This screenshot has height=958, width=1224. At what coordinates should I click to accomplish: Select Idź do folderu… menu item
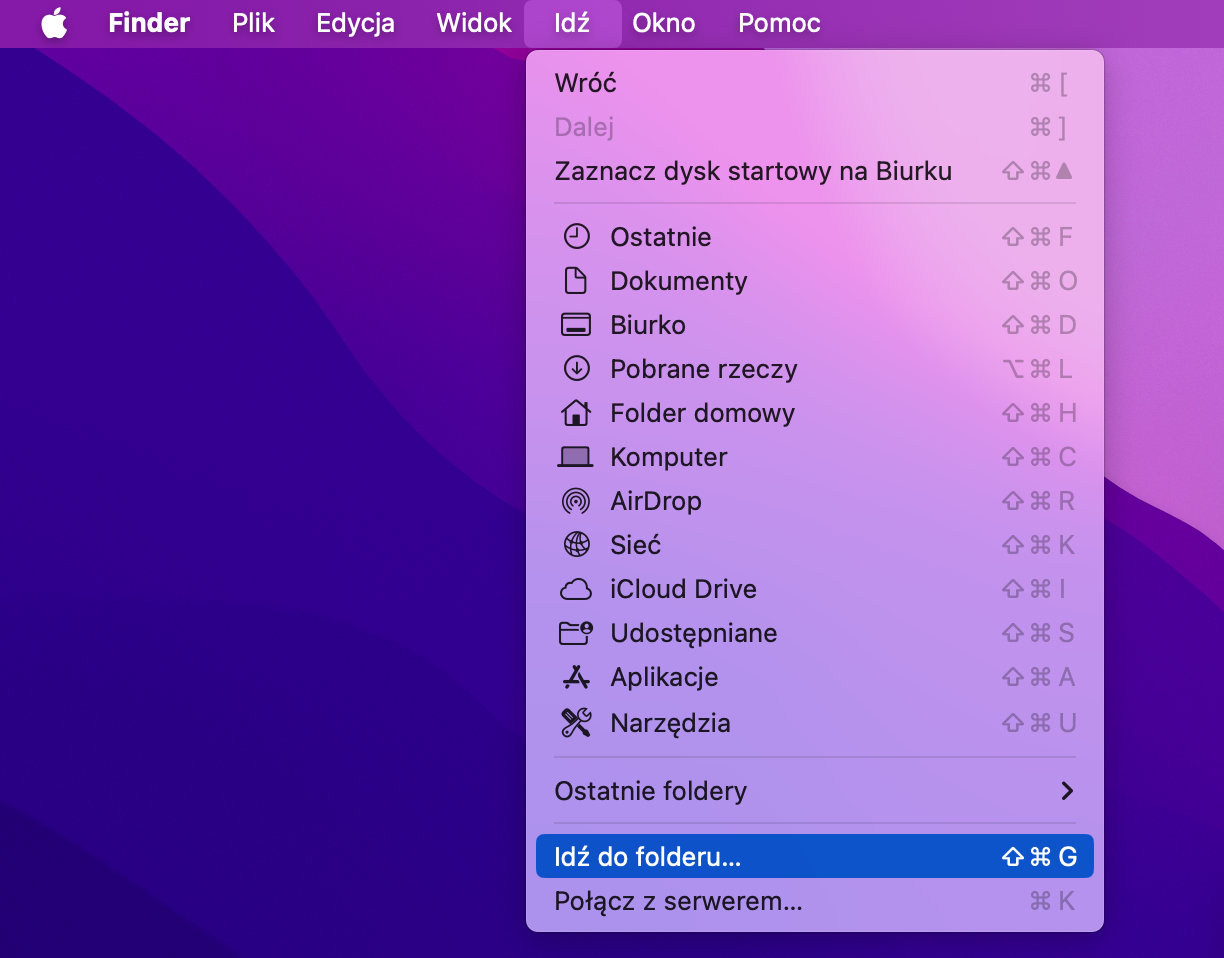[x=815, y=857]
